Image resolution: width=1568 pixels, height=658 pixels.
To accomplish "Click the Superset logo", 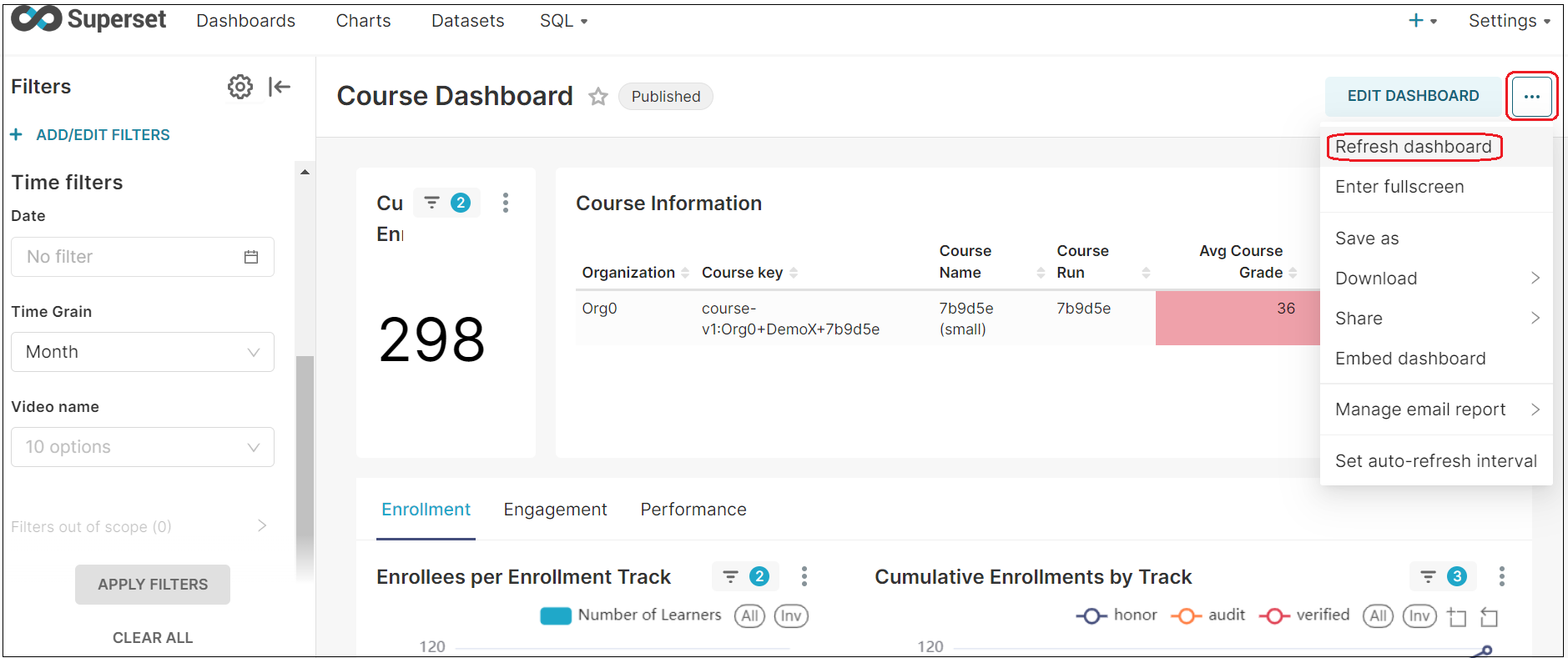I will click(x=88, y=20).
